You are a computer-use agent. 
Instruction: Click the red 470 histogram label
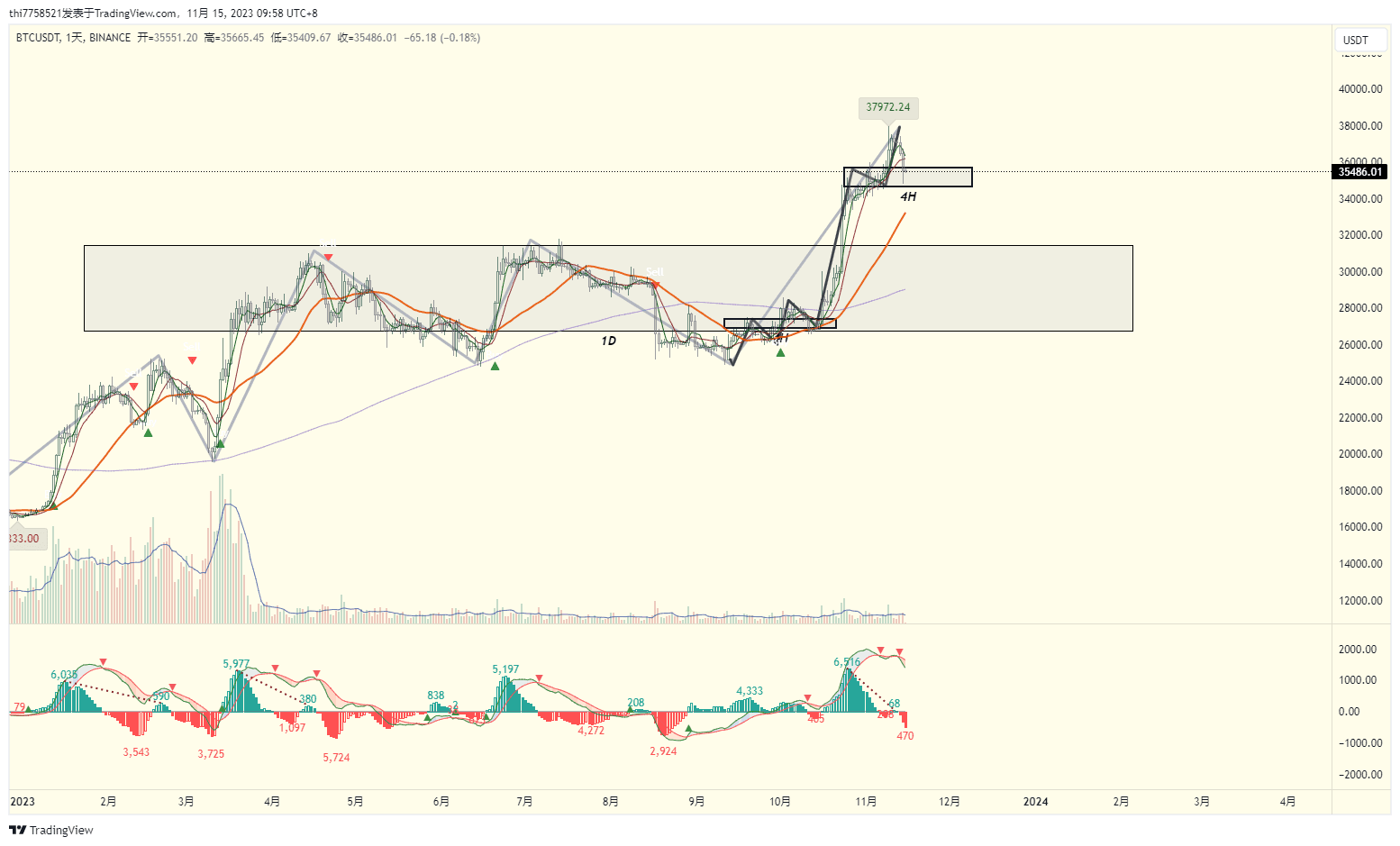tap(905, 736)
